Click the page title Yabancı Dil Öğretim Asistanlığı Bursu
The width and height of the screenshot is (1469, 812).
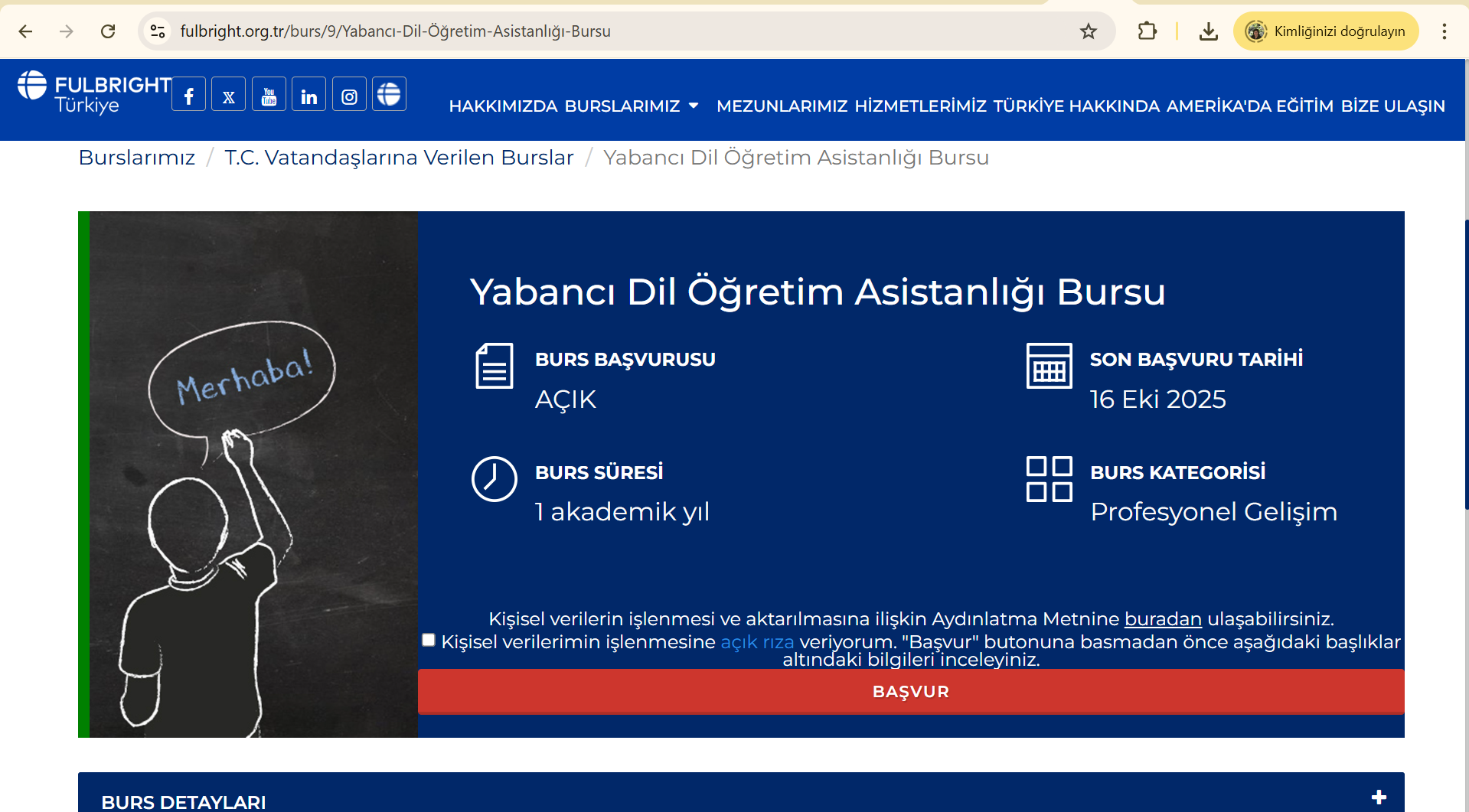coord(818,292)
